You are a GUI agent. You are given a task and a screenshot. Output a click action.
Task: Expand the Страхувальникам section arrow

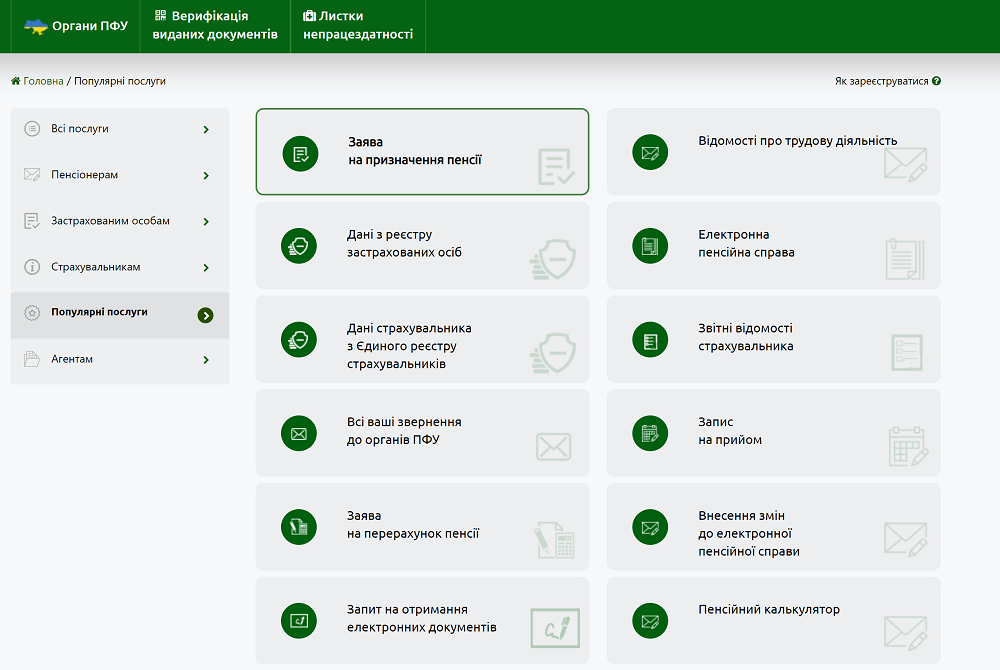(x=206, y=268)
